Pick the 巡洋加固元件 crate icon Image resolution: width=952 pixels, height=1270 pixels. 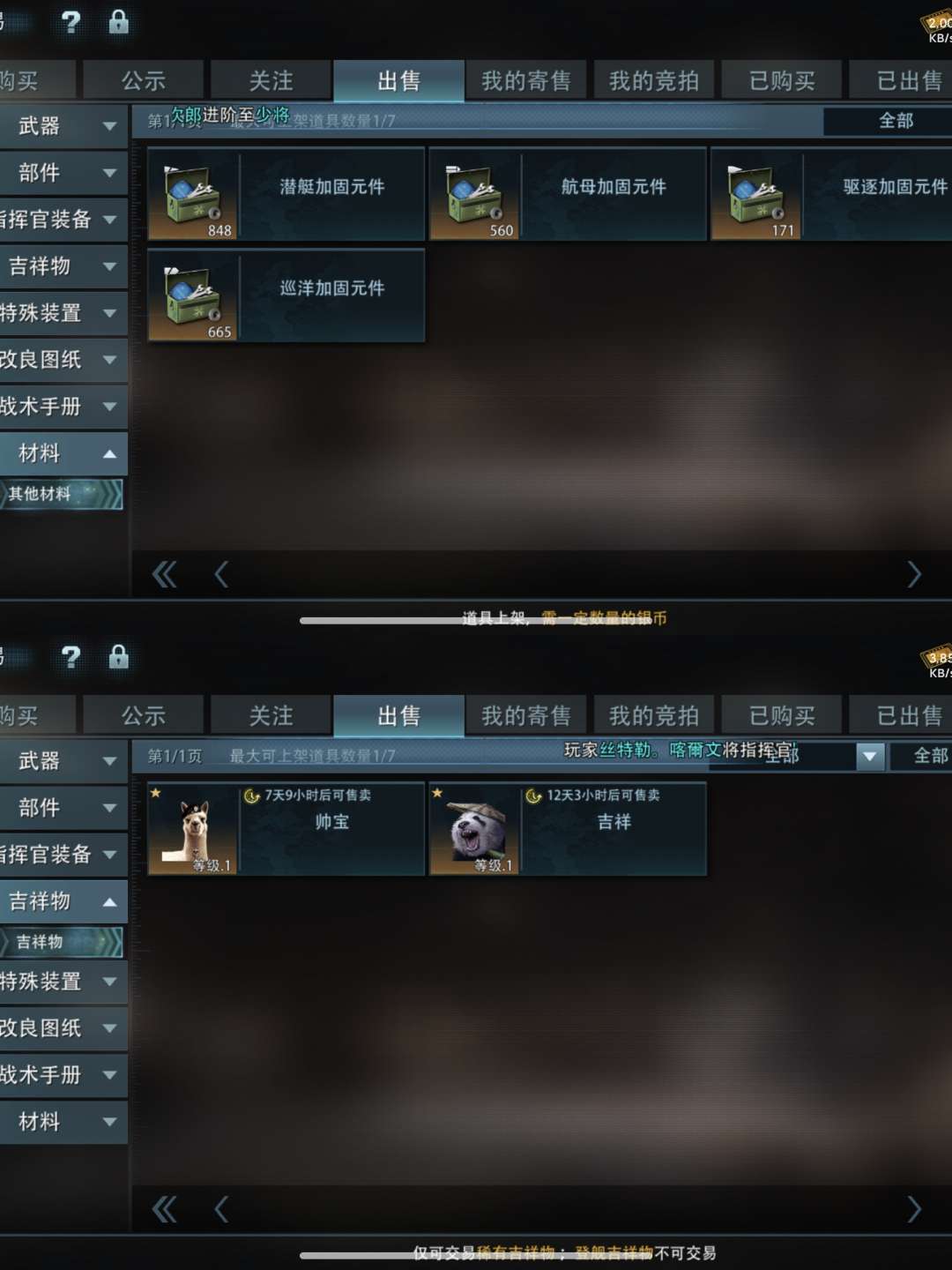(193, 295)
